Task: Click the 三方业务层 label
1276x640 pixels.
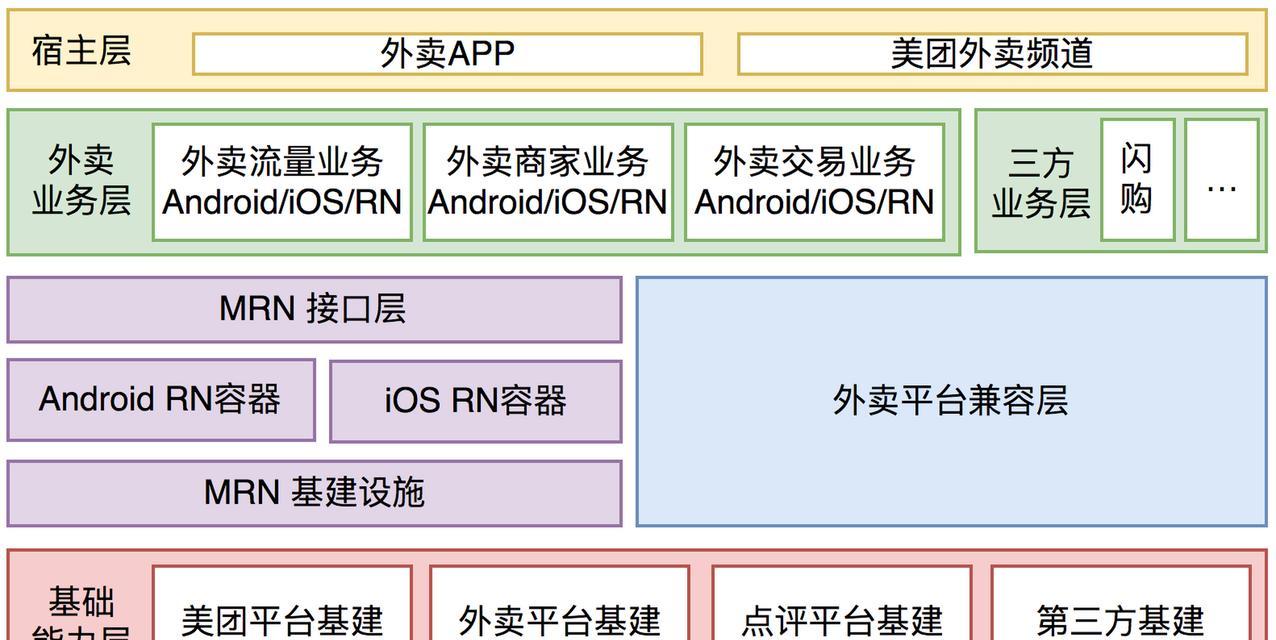Action: click(1040, 182)
